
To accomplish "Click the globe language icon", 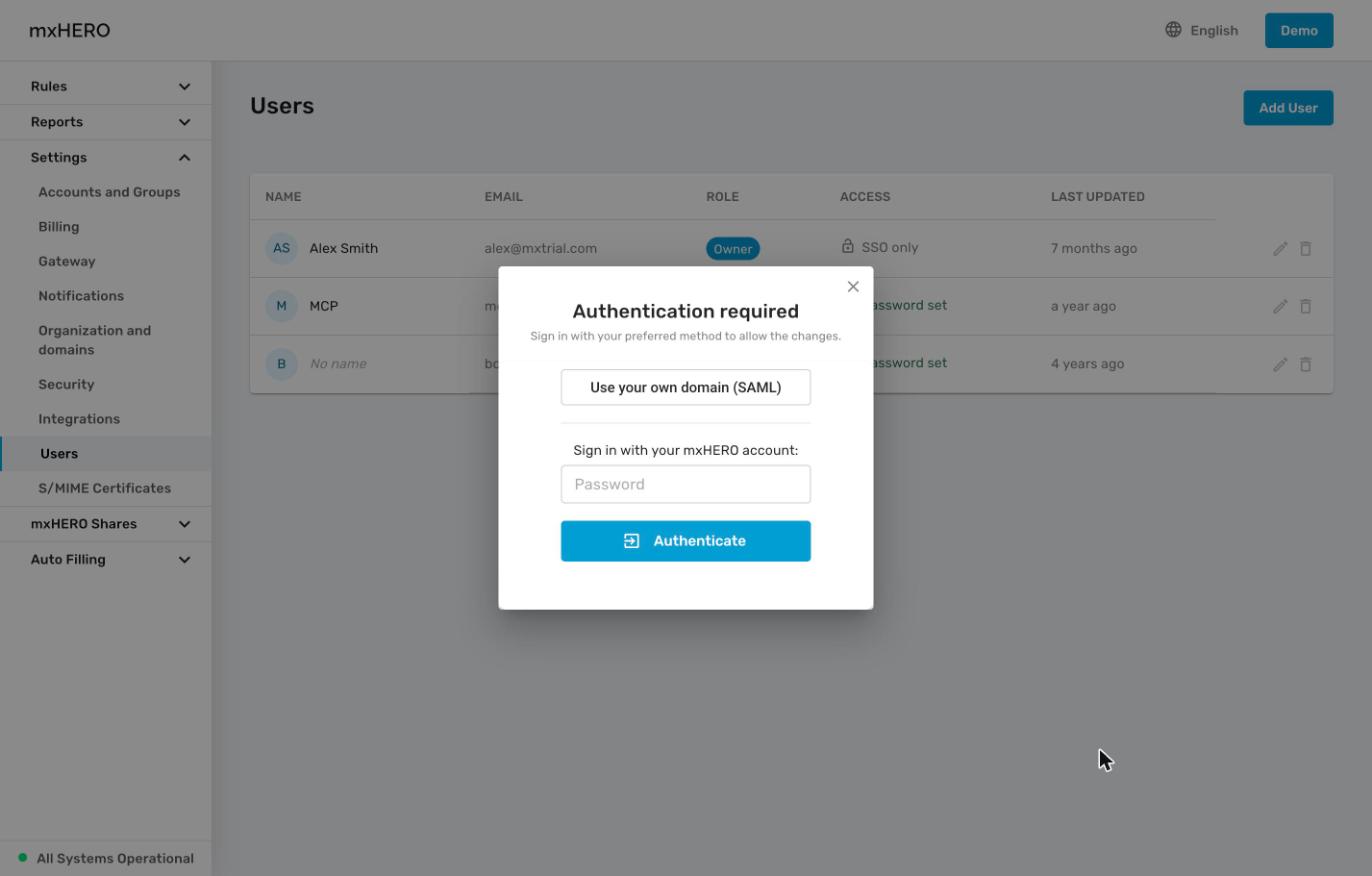I will (x=1173, y=30).
